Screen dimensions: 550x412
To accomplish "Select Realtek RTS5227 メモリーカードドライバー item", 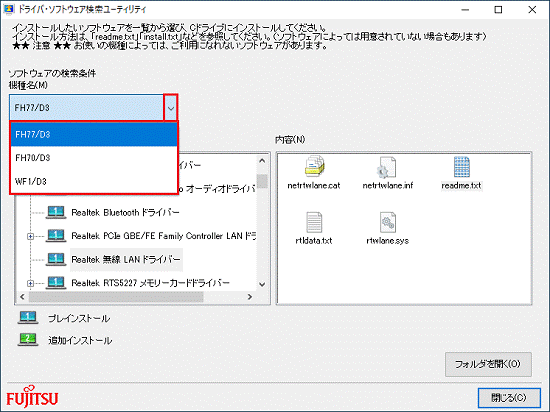I will click(150, 283).
